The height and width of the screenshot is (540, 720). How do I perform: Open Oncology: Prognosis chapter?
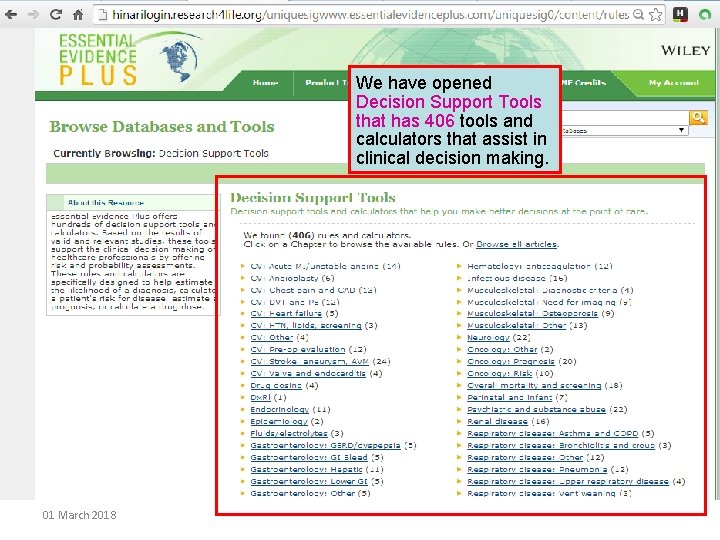click(511, 361)
